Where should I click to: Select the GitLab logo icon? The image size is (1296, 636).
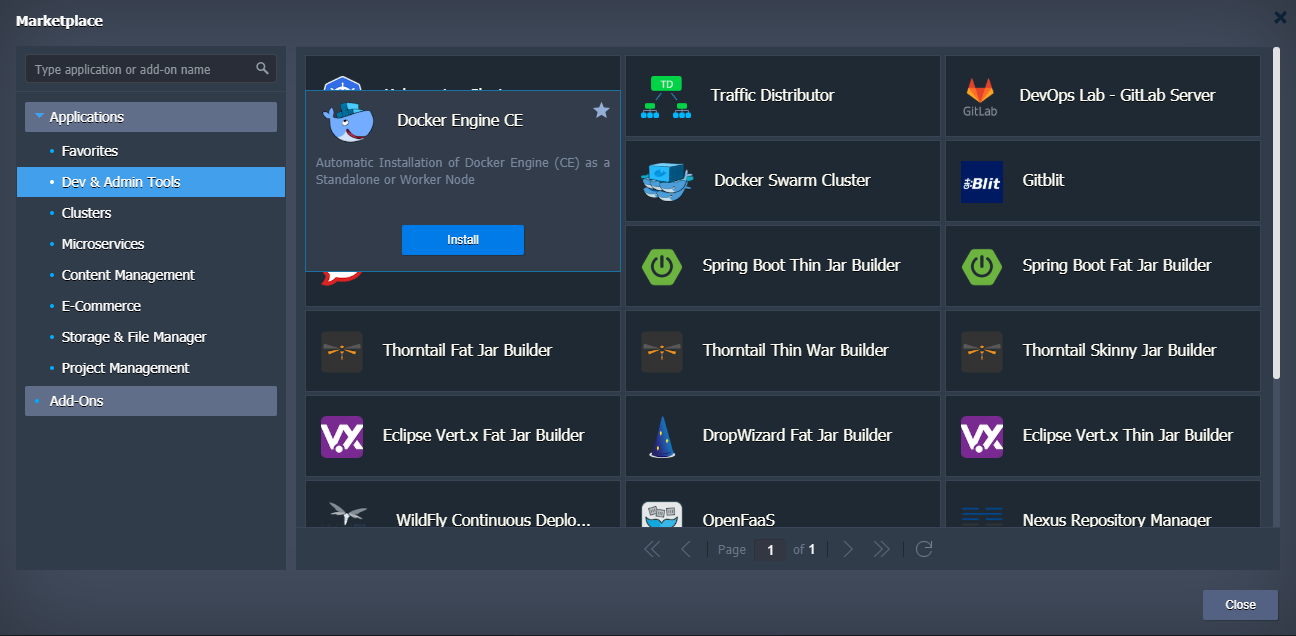coord(981,96)
